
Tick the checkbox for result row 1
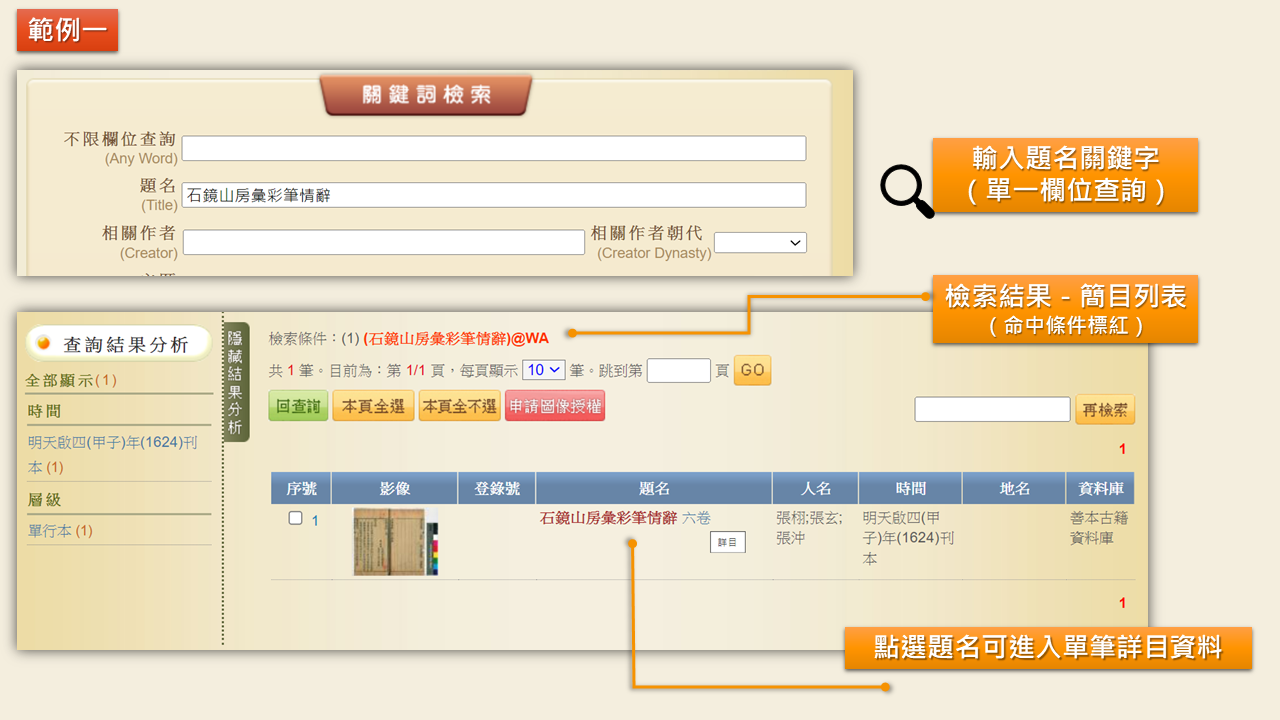[x=295, y=518]
